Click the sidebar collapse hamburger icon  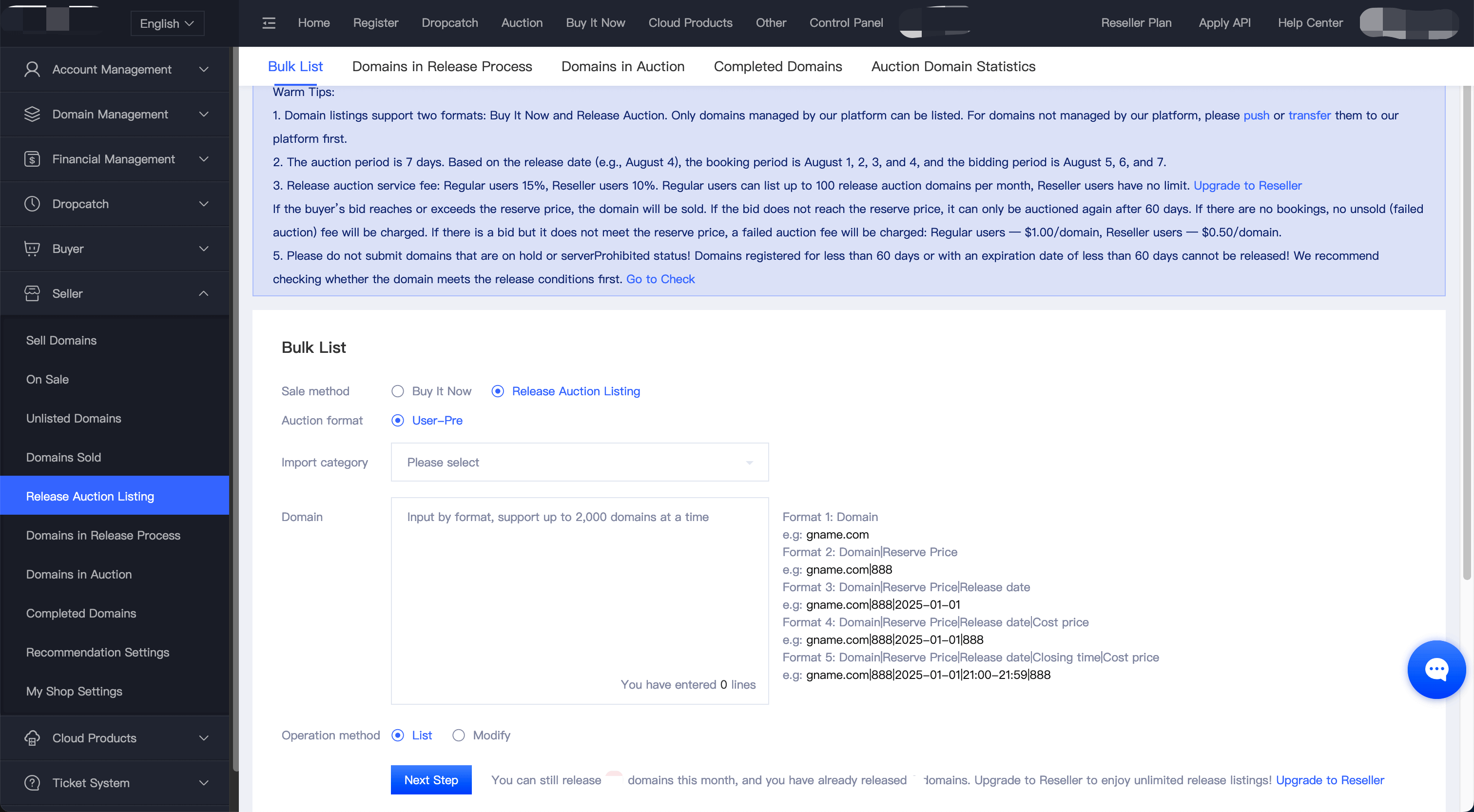point(269,23)
